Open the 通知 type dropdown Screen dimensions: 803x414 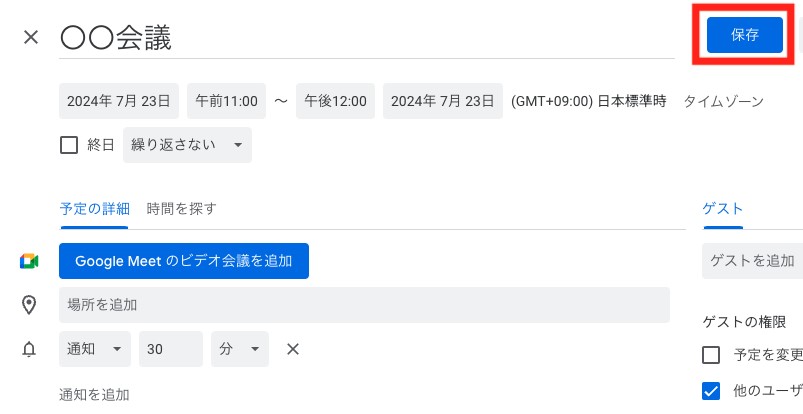[x=95, y=349]
